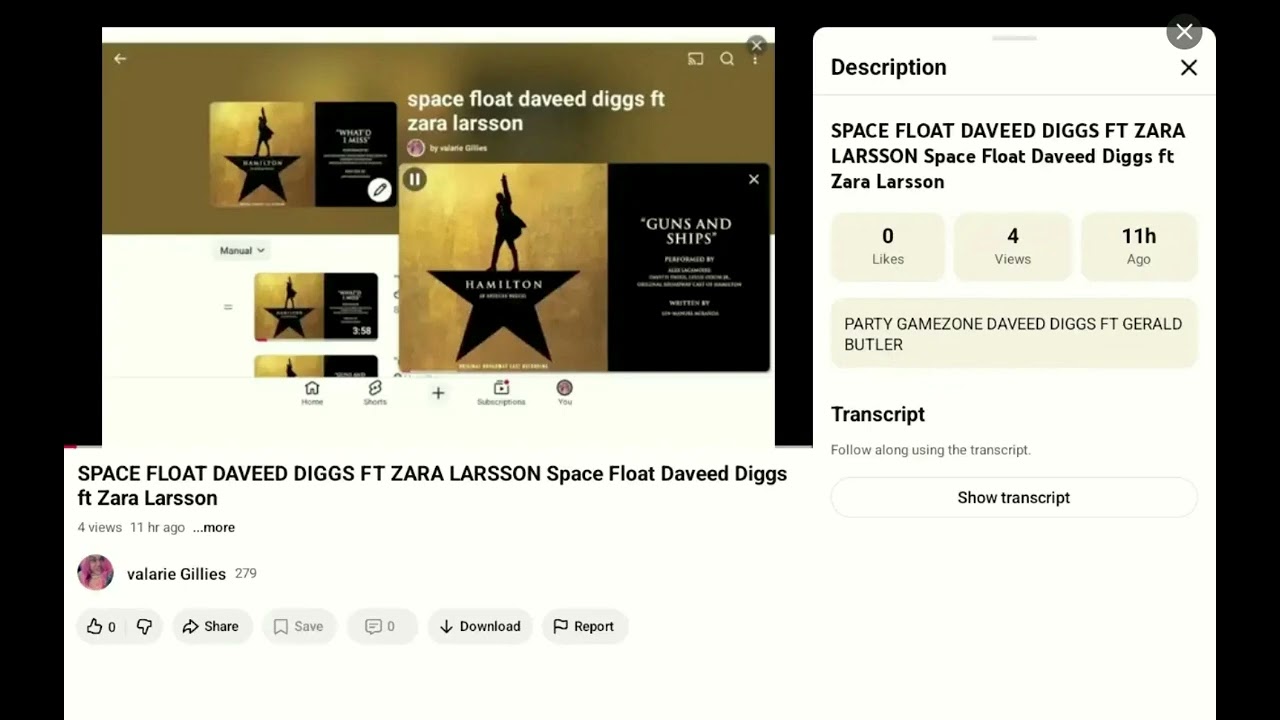Image resolution: width=1280 pixels, height=720 pixels.
Task: Click the subscriber count 279
Action: pyautogui.click(x=246, y=574)
